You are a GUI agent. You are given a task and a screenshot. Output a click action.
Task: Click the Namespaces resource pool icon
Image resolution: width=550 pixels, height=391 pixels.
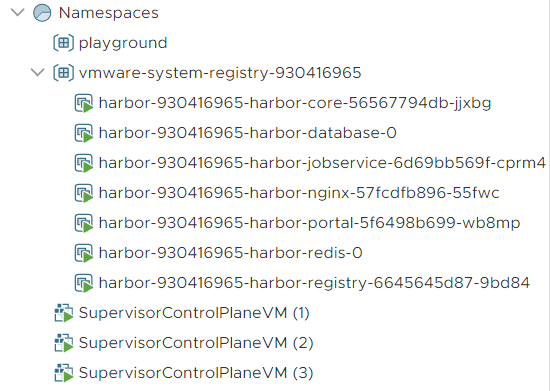pyautogui.click(x=42, y=13)
